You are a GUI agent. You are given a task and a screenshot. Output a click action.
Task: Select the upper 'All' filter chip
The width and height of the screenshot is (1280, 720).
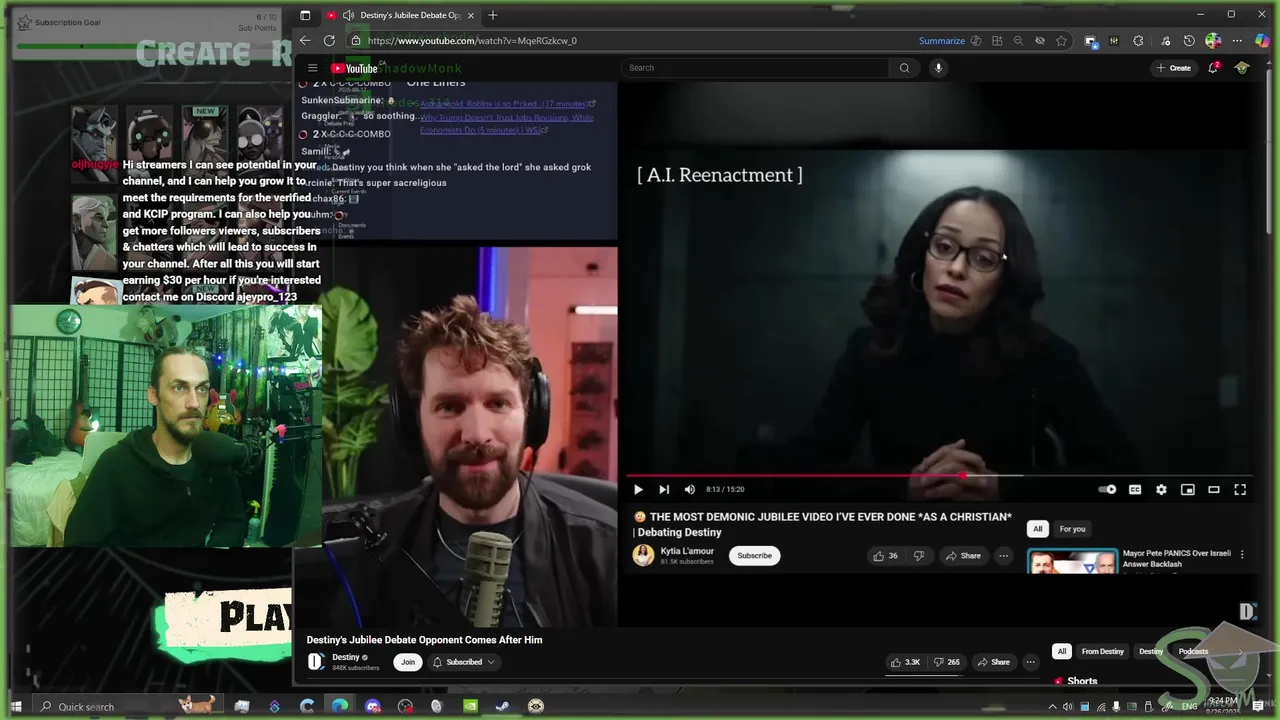(1038, 529)
